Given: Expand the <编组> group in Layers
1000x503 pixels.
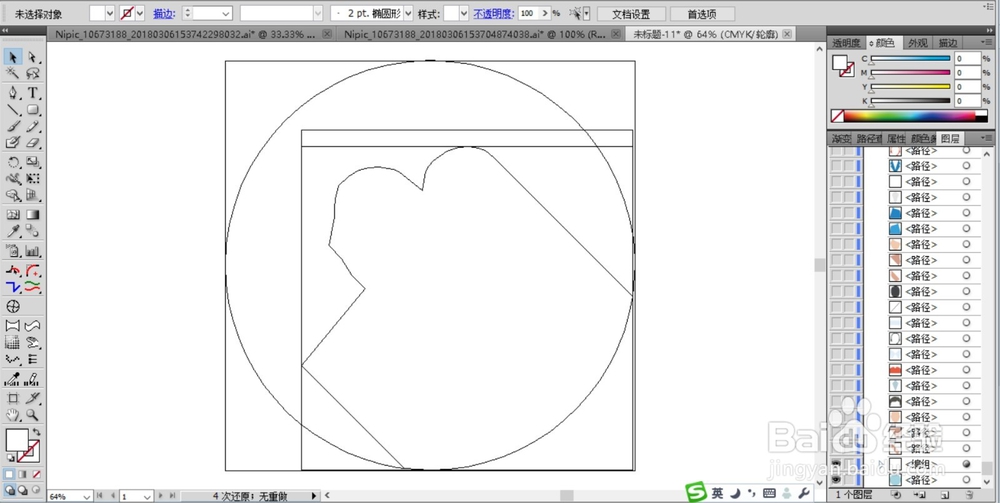Looking at the screenshot, I should 882,464.
